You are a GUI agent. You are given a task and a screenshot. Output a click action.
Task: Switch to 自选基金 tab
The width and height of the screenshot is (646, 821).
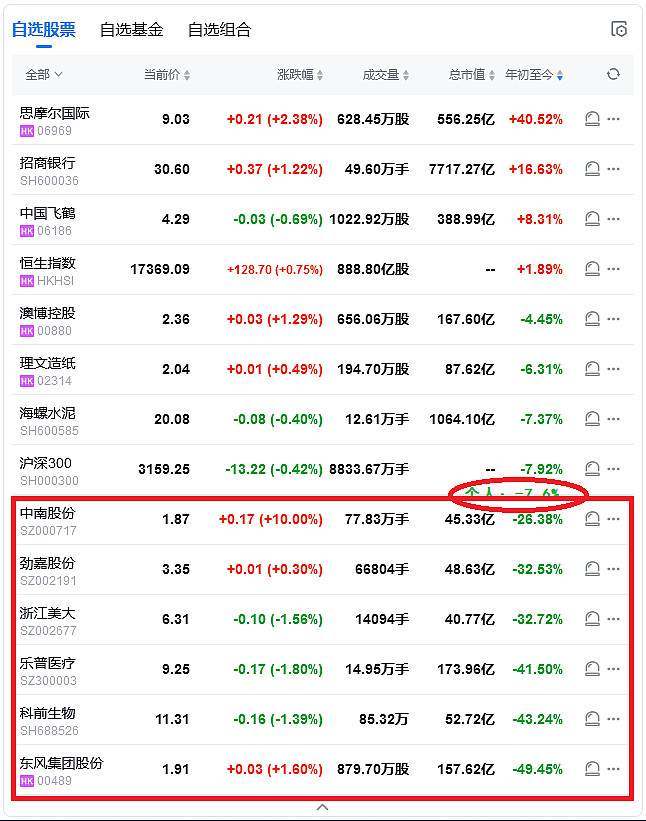(131, 29)
